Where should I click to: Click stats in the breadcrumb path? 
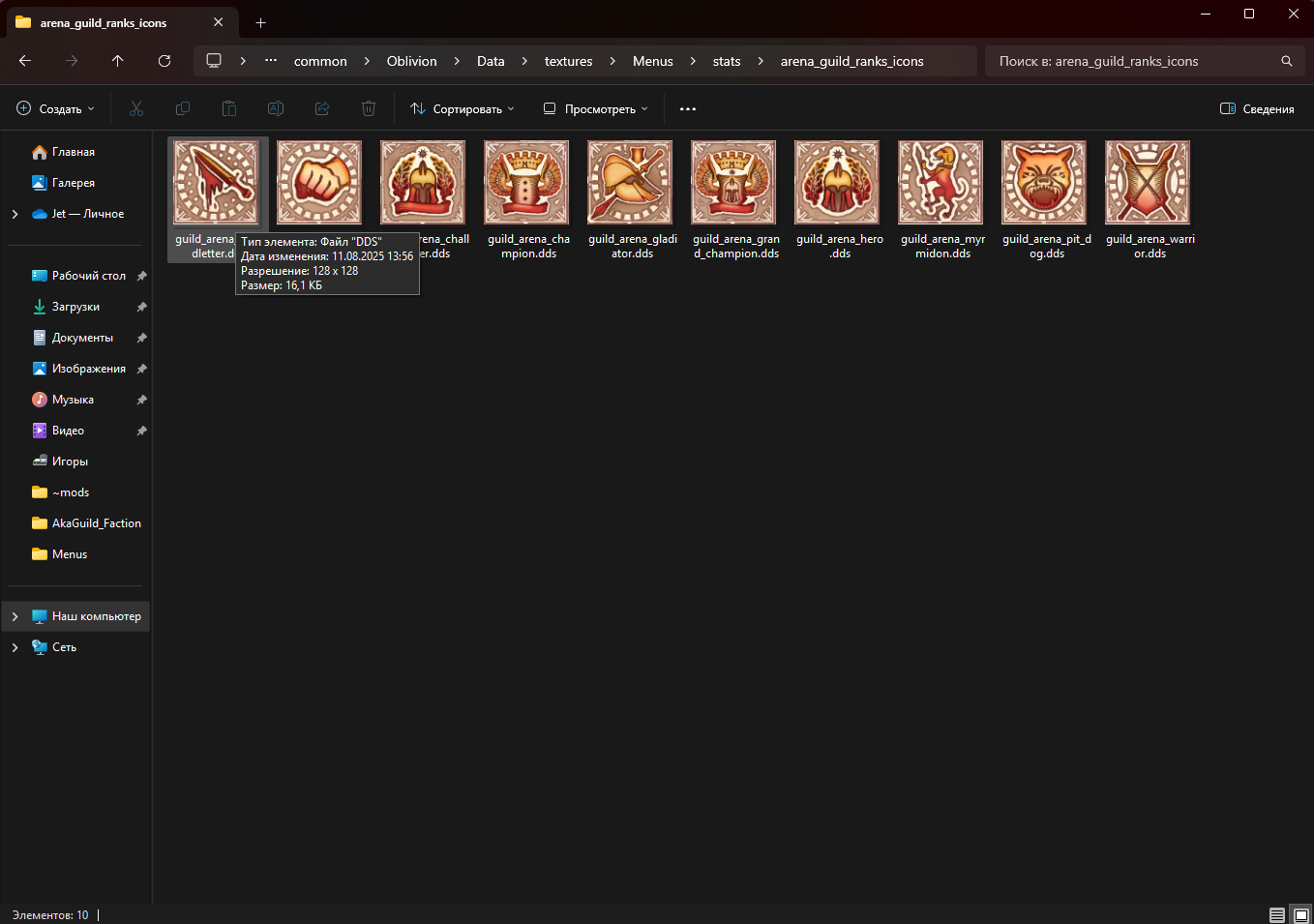[727, 61]
